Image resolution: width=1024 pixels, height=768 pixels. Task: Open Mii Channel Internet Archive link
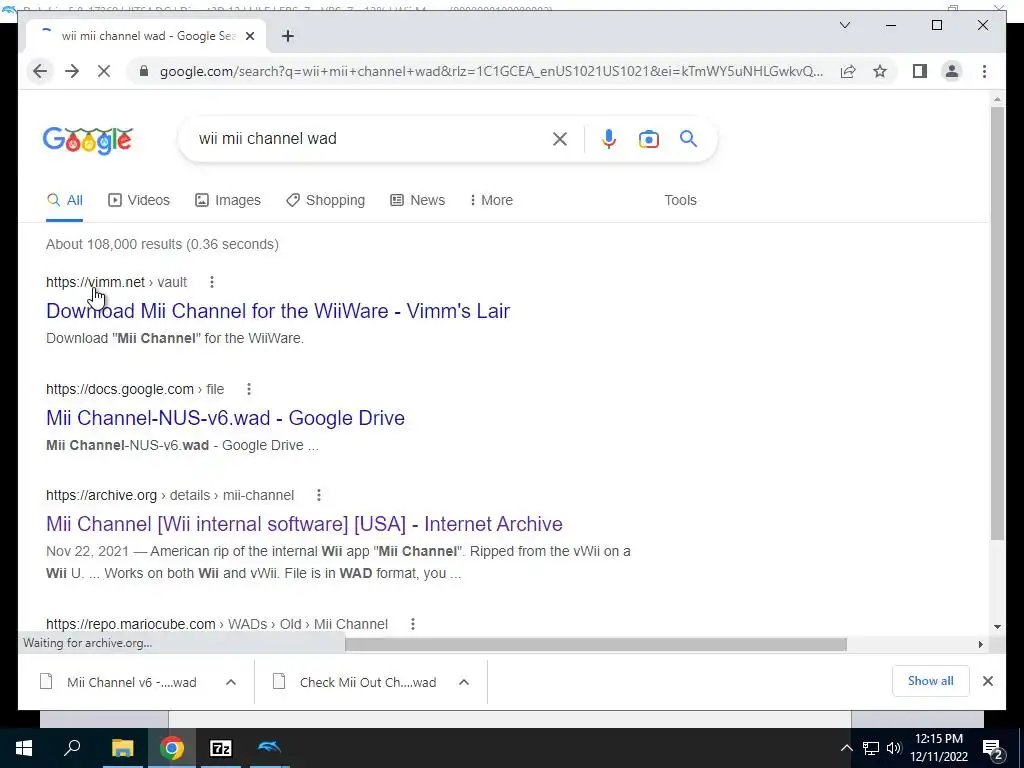(x=304, y=524)
